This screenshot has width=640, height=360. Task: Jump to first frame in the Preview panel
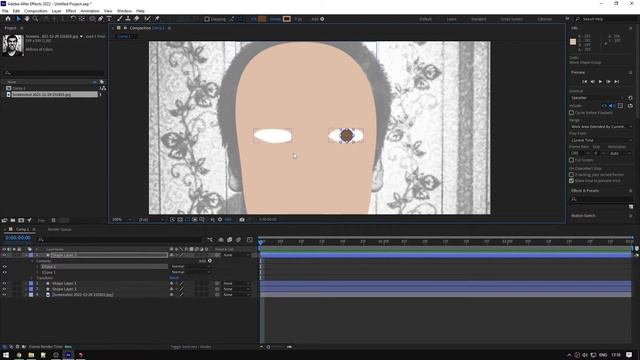[x=584, y=82]
